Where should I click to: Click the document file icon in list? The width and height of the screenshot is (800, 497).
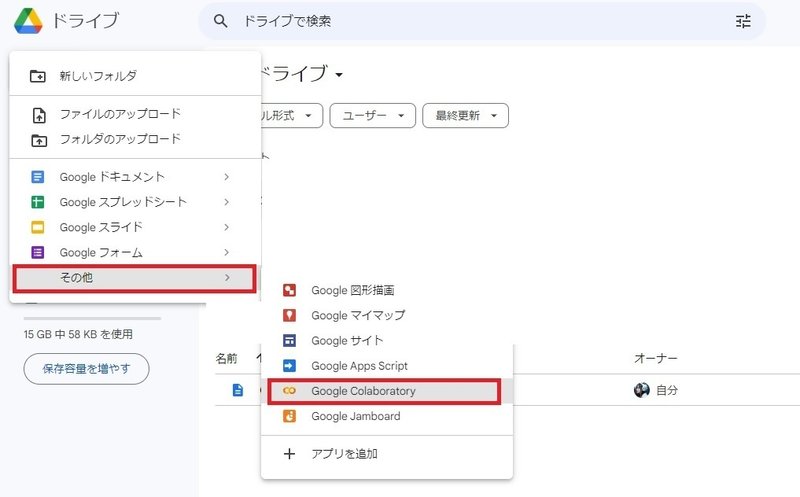(x=238, y=390)
